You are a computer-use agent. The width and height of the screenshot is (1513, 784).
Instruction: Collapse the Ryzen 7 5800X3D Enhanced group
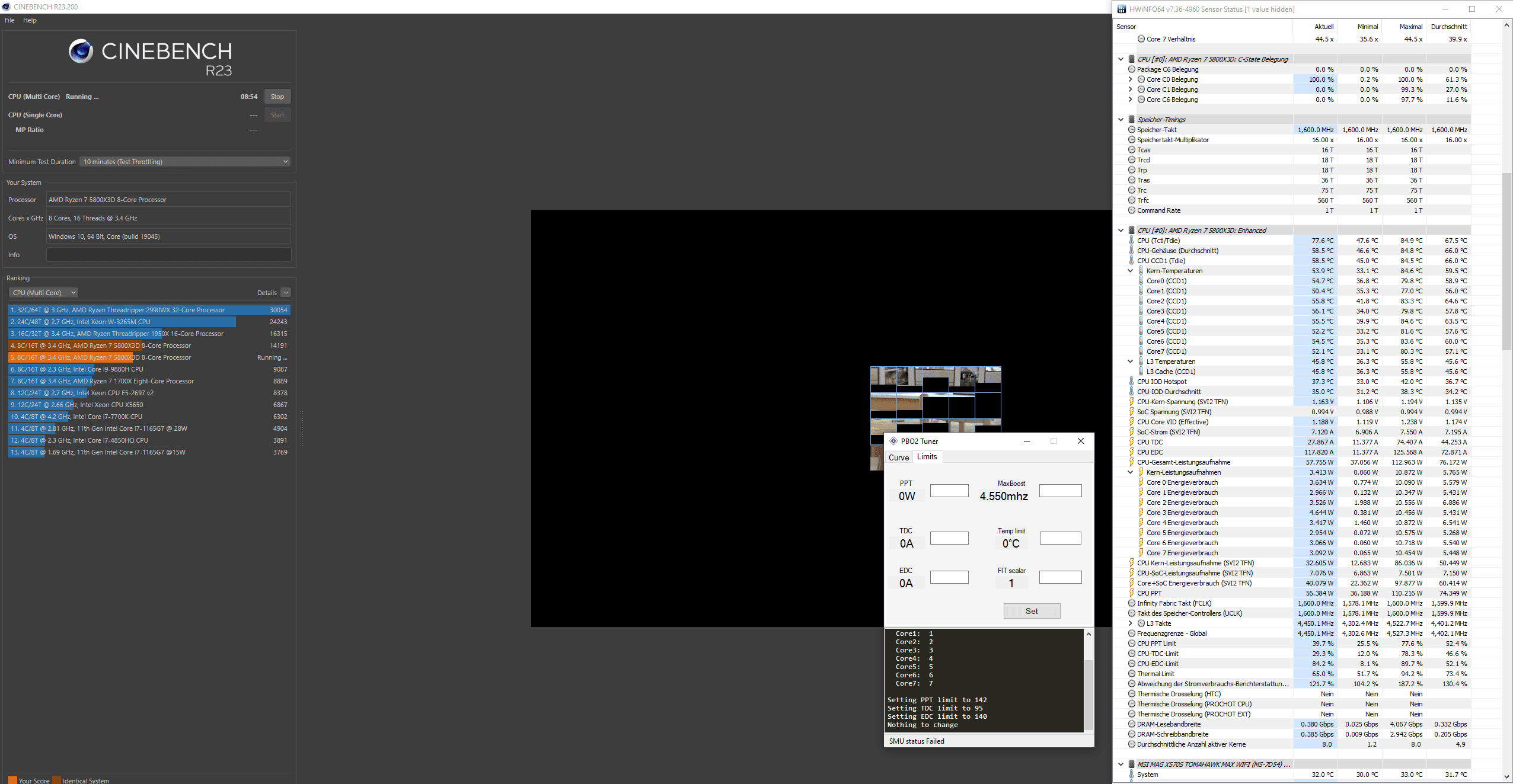(1121, 231)
